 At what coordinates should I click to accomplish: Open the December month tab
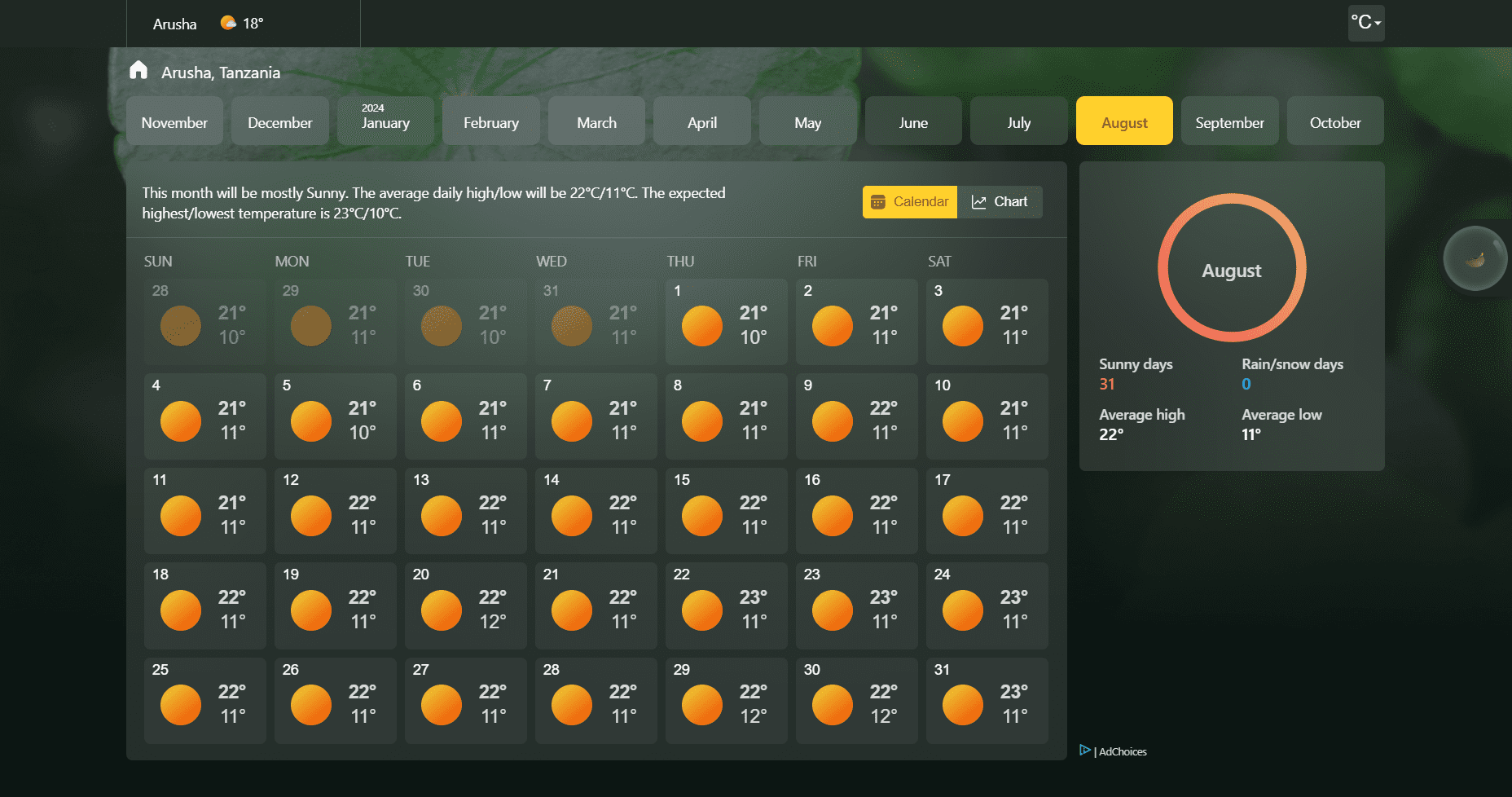[x=279, y=121]
